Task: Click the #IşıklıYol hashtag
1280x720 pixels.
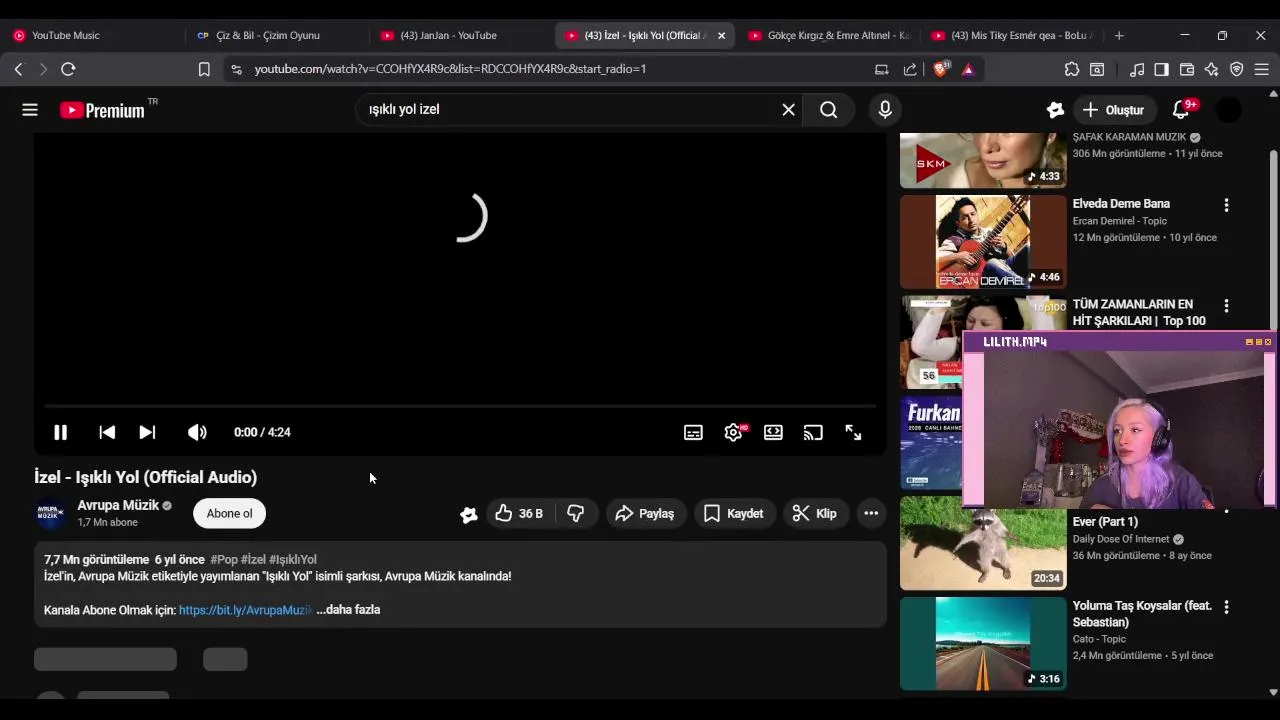Action: [x=293, y=560]
